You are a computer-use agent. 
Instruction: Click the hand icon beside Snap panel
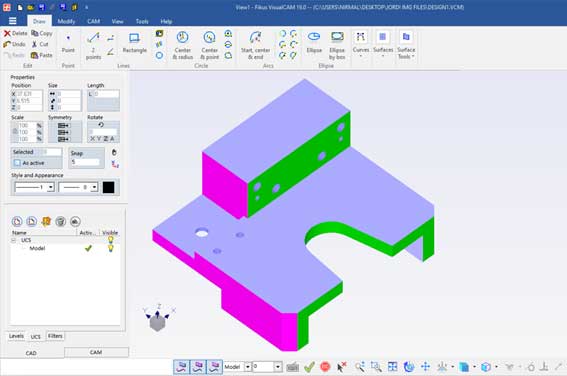(x=114, y=152)
